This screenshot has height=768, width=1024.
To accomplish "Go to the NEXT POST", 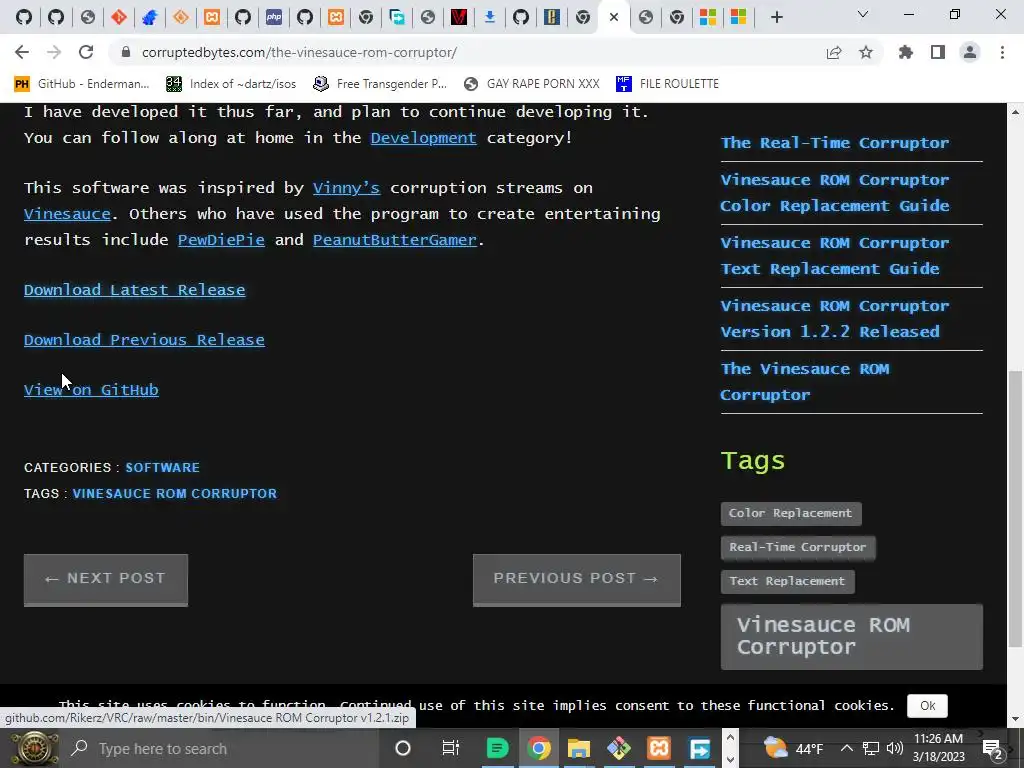I will tap(106, 580).
